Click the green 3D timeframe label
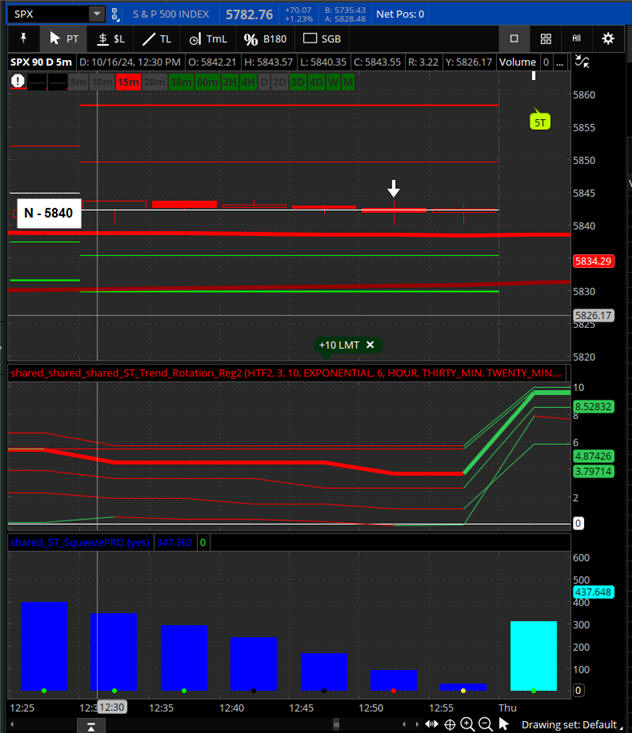632x733 pixels. (298, 82)
